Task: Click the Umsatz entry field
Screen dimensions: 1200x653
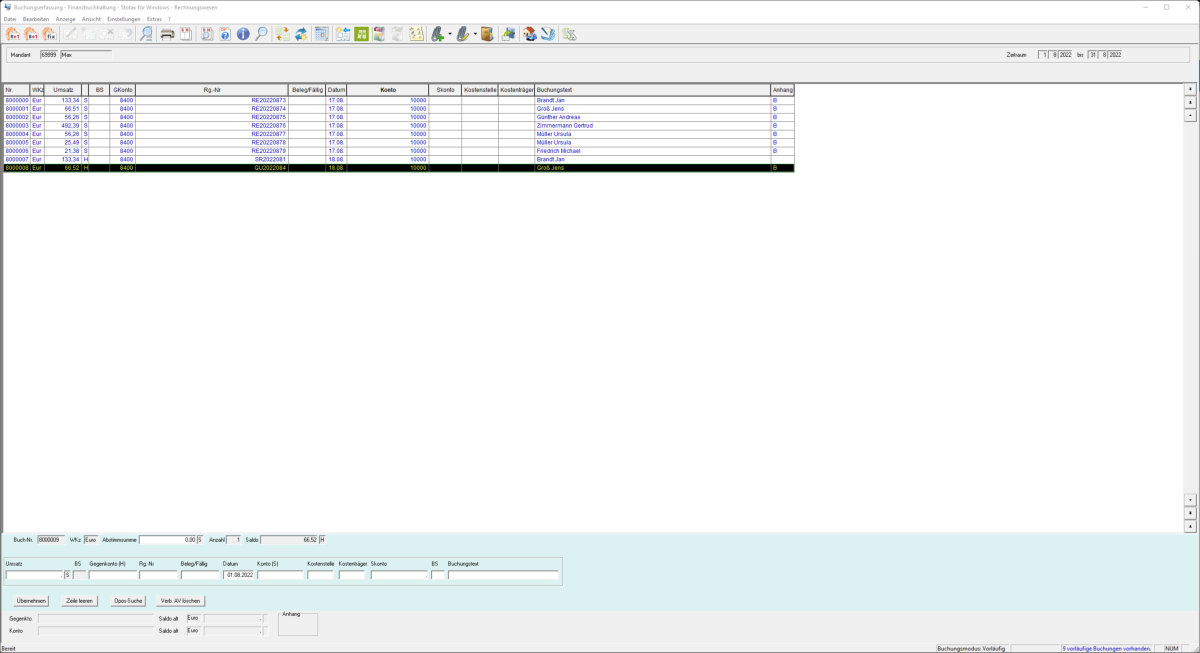Action: (x=33, y=575)
